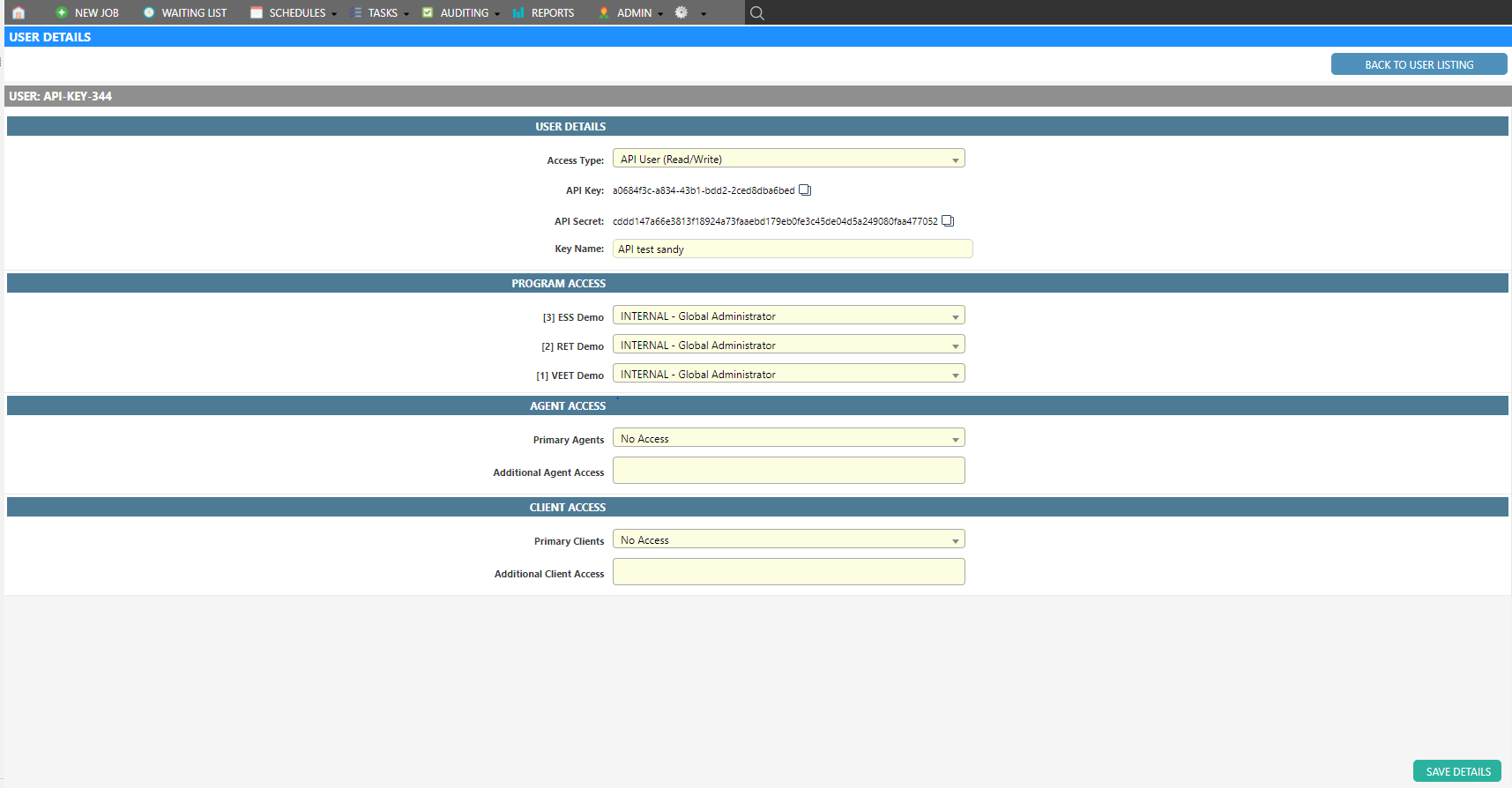The height and width of the screenshot is (788, 1512).
Task: Open the Schedules menu
Action: (296, 12)
